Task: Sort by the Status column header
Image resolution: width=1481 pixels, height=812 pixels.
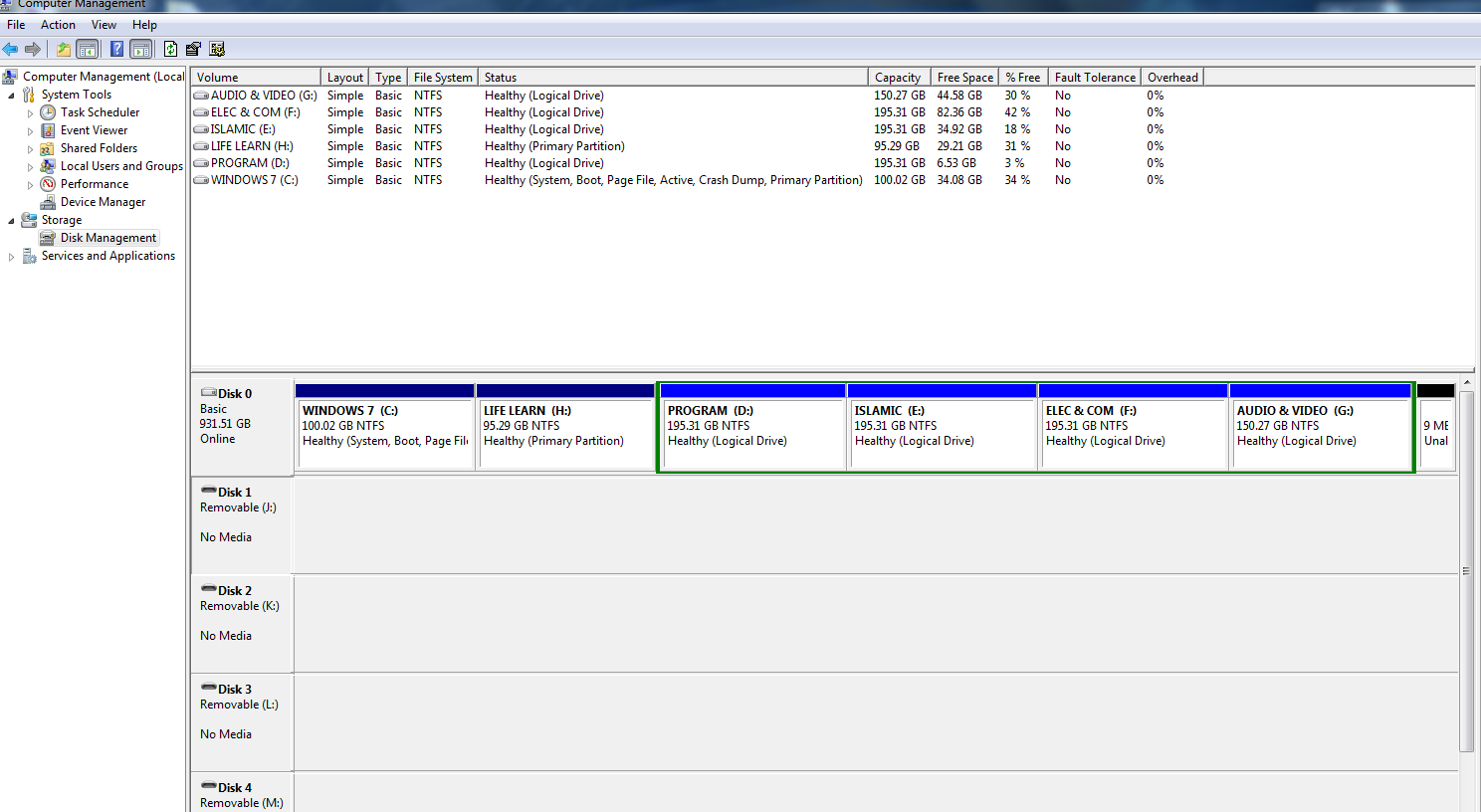Action: click(x=673, y=78)
